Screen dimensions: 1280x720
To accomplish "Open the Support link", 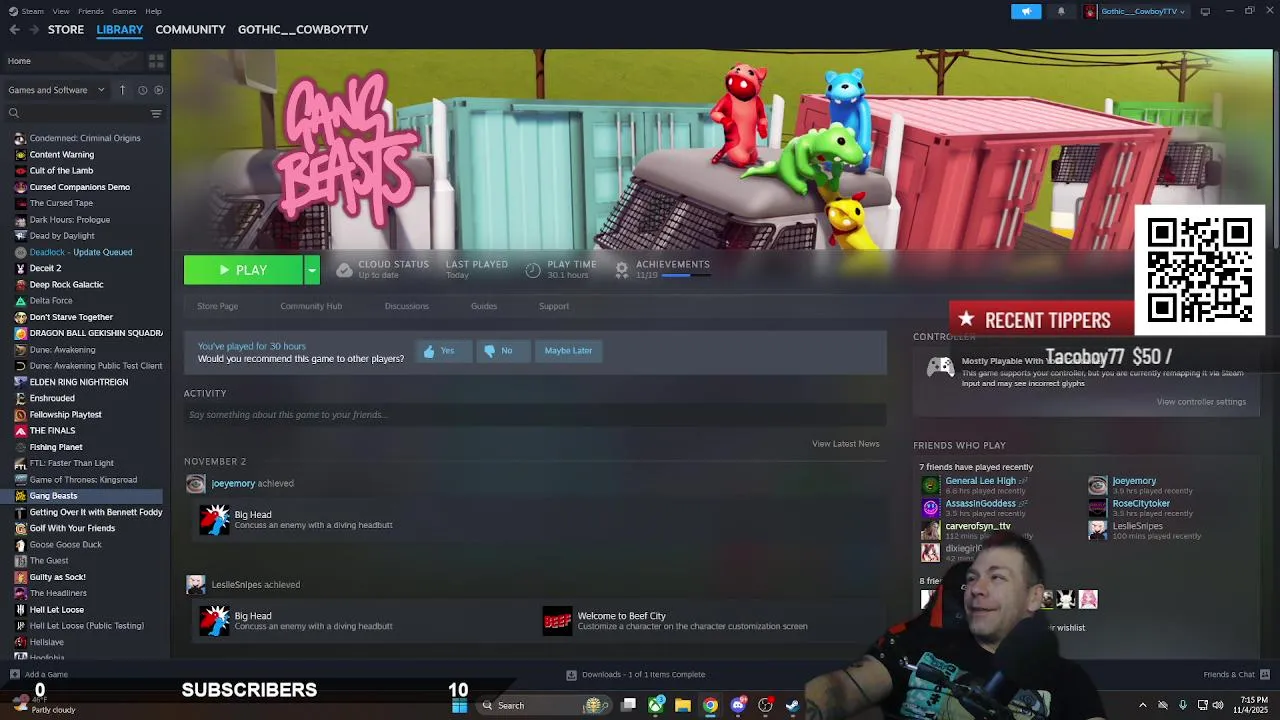I will 554,306.
